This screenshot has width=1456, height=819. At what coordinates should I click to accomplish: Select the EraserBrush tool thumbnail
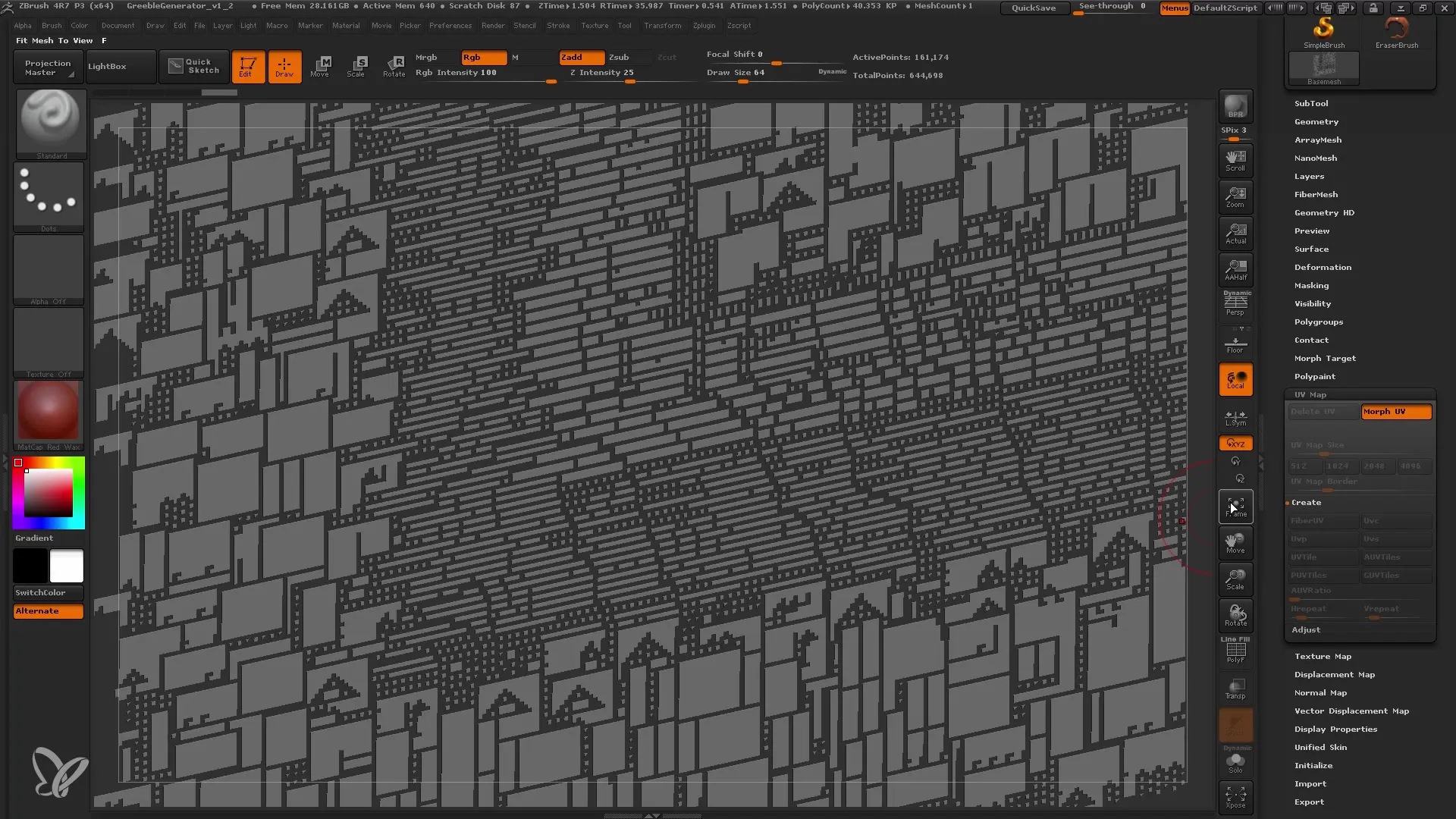[x=1397, y=33]
